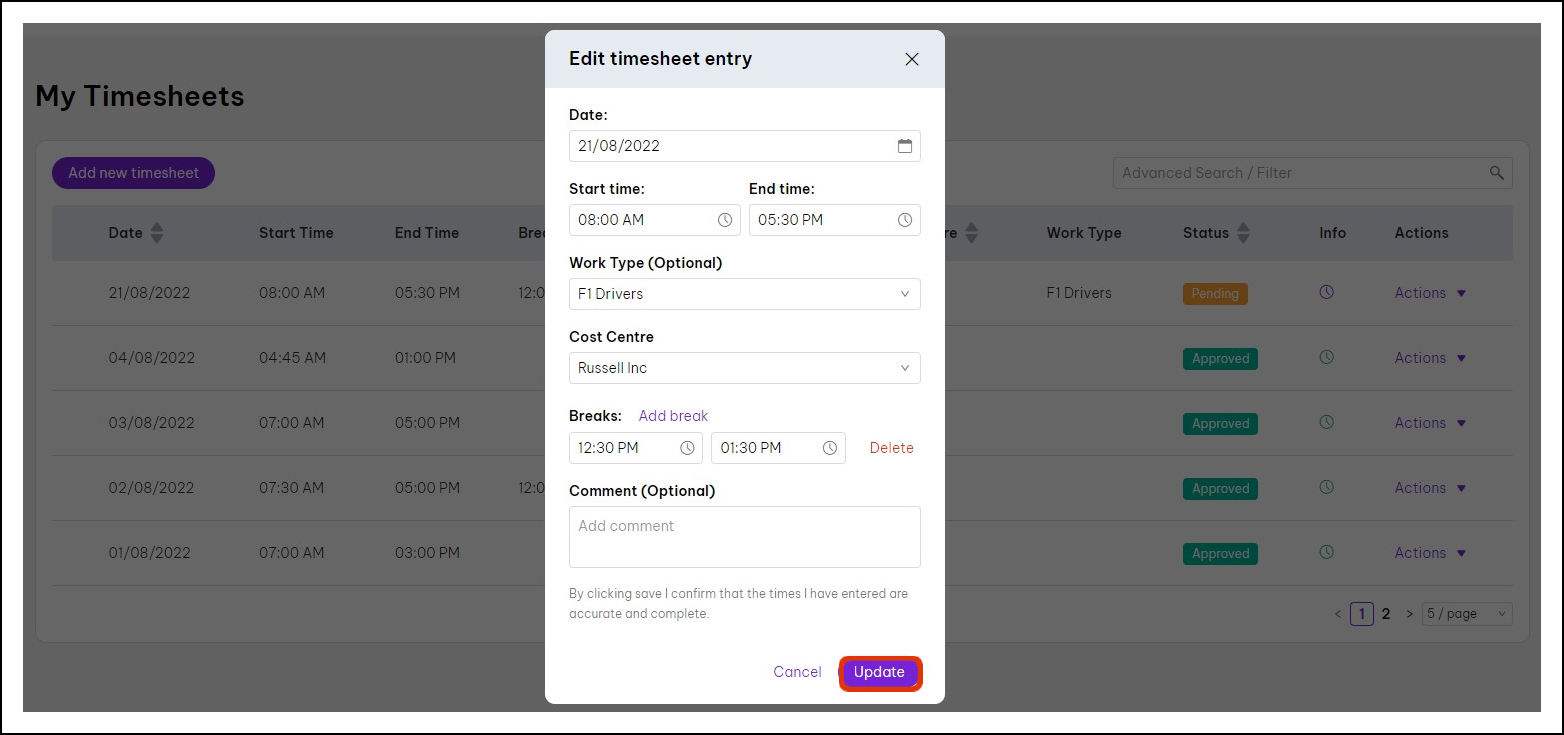Click into the Add comment text area
Viewport: 1564px width, 735px height.
[744, 537]
